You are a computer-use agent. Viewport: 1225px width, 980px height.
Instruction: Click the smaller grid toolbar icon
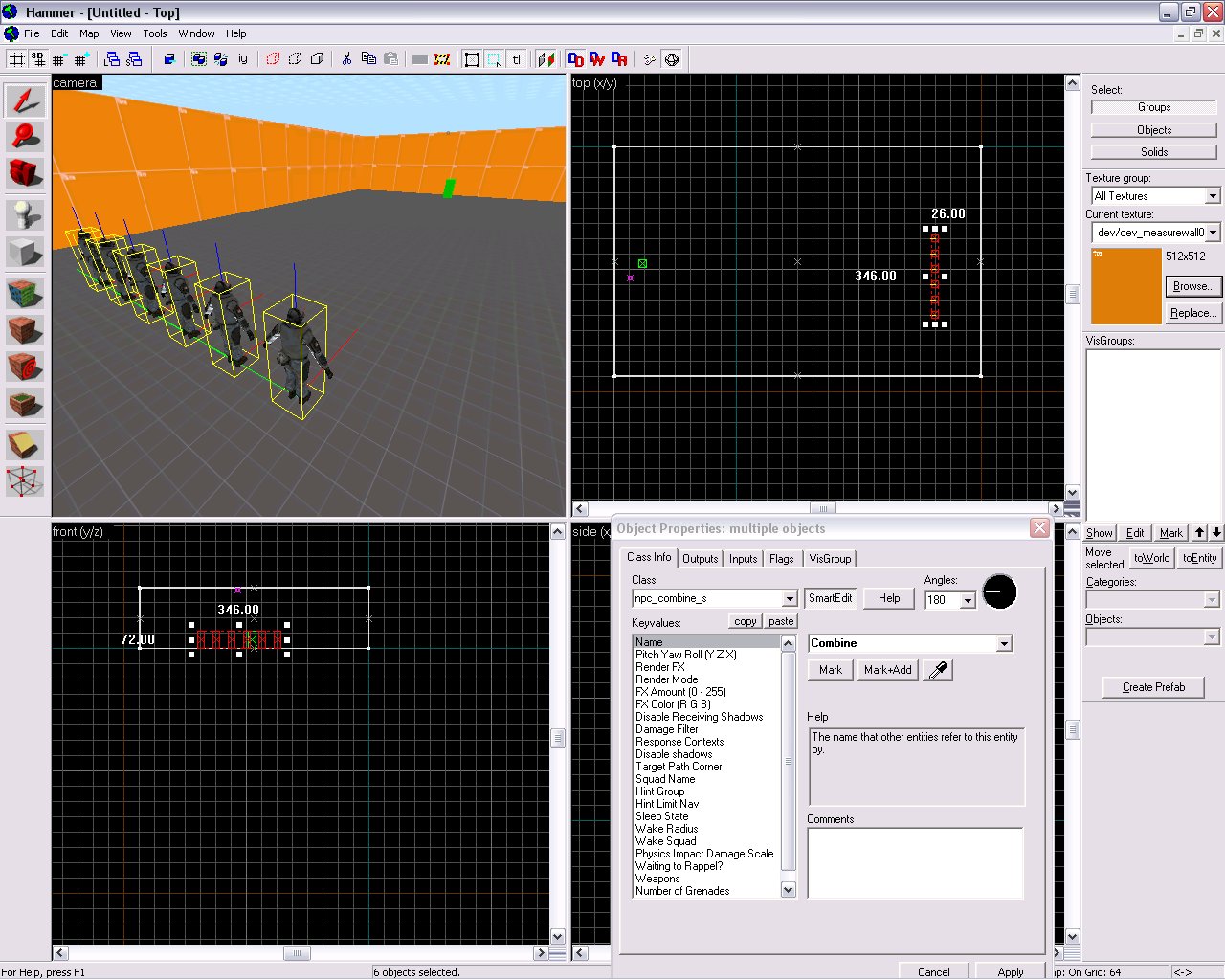pos(58,59)
